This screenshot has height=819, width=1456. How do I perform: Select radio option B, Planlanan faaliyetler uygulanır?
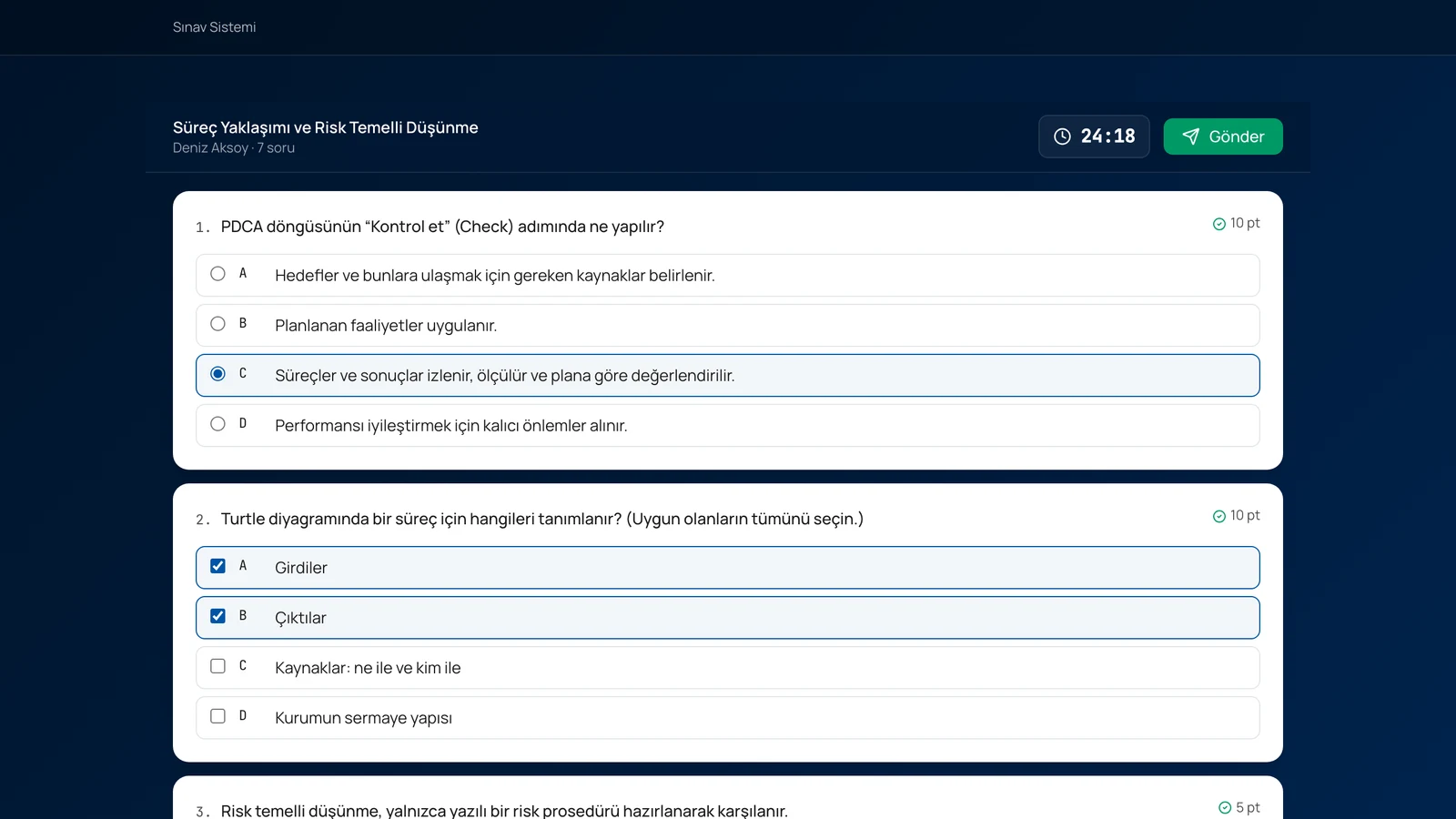click(x=217, y=324)
